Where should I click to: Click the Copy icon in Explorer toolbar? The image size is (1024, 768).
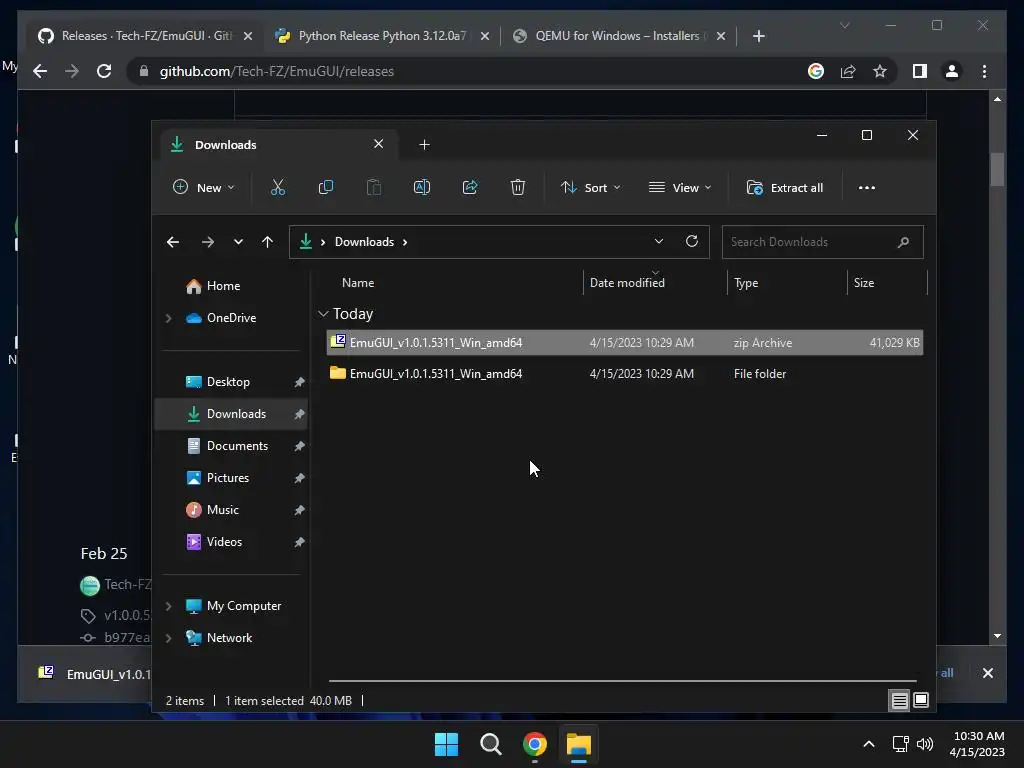pyautogui.click(x=325, y=187)
